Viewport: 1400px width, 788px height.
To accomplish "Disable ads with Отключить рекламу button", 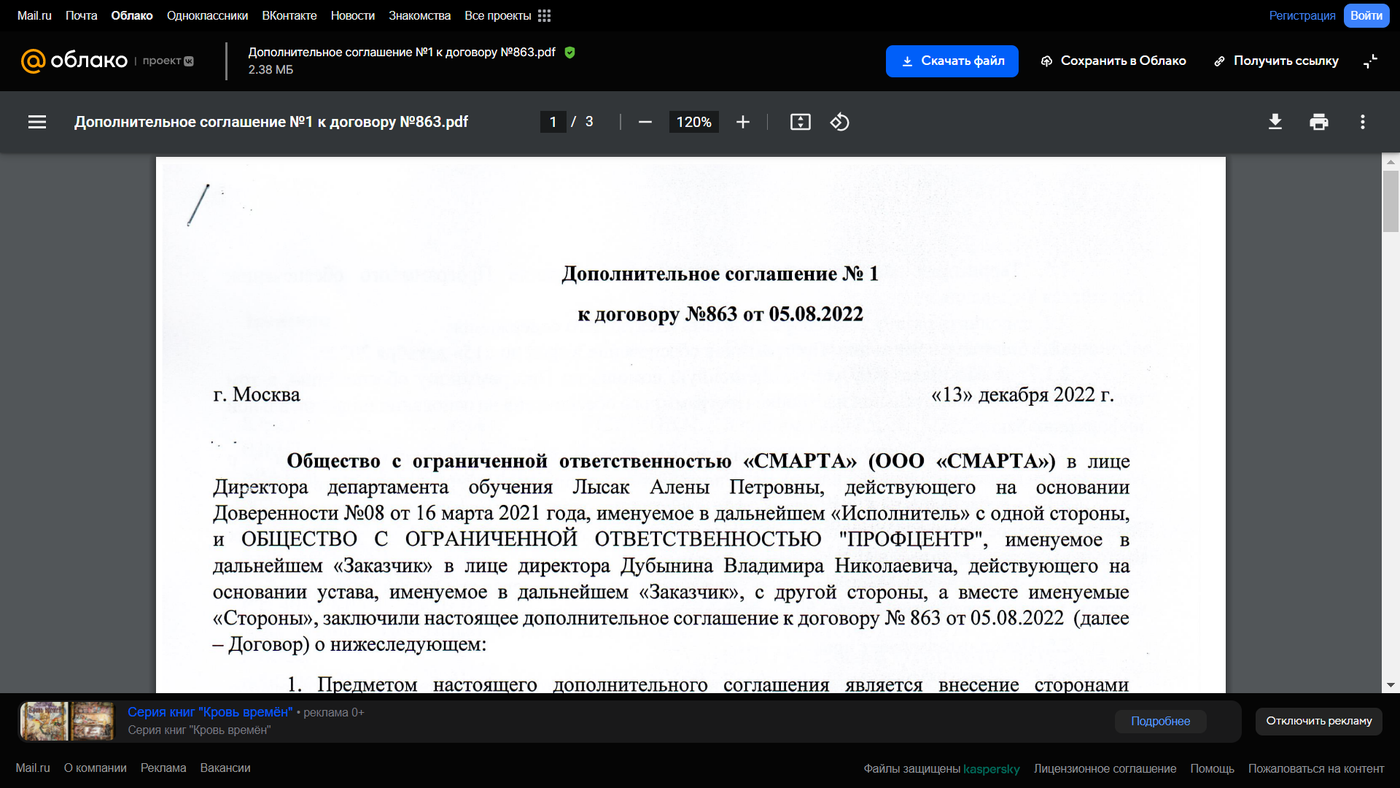I will pyautogui.click(x=1318, y=721).
